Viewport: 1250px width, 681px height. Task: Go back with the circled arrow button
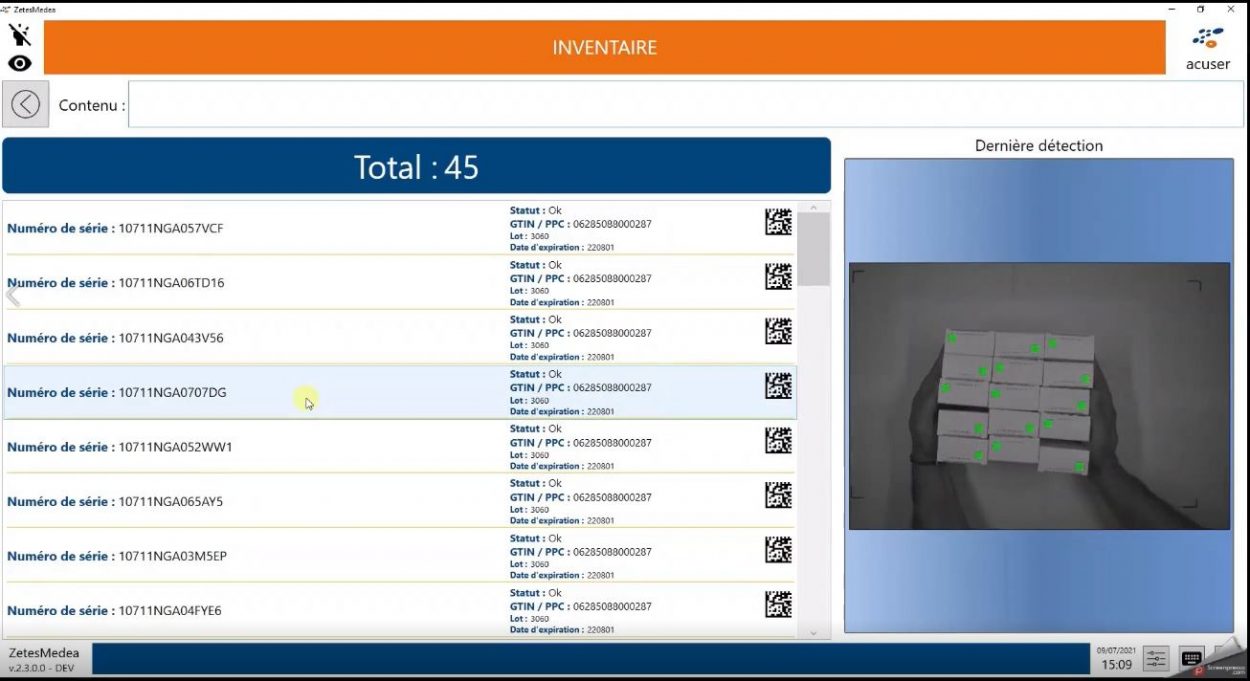tap(25, 104)
